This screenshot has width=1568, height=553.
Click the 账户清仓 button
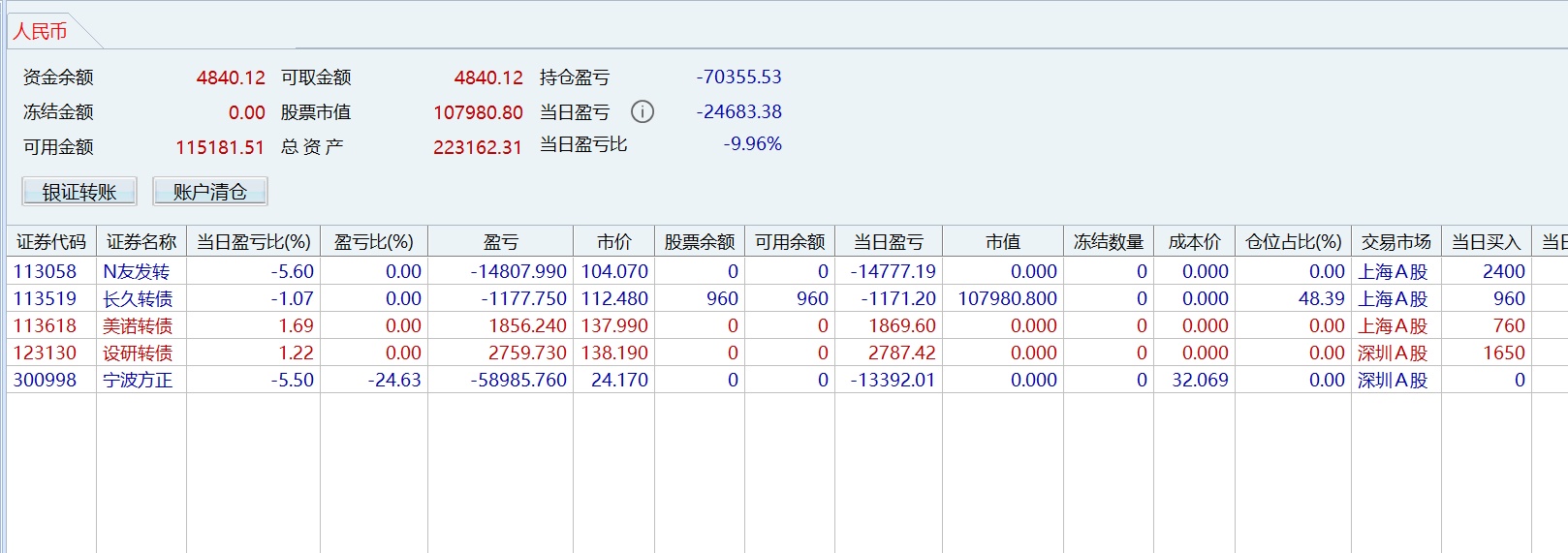tap(210, 192)
